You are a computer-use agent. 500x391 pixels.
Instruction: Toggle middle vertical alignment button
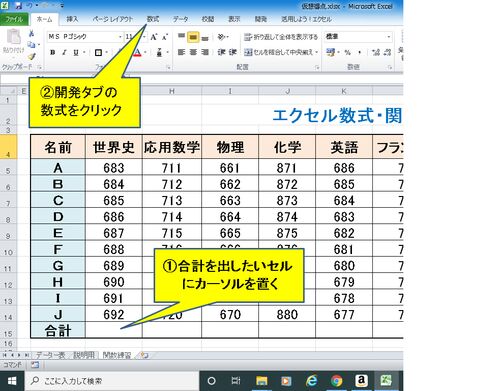point(193,37)
